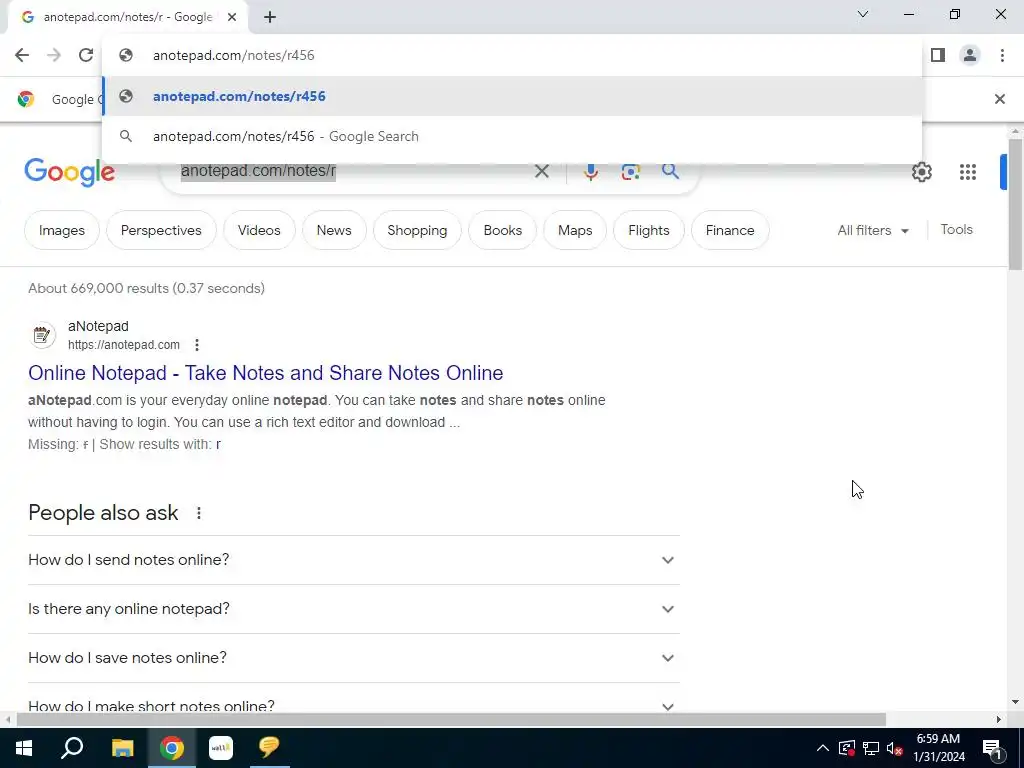Screen dimensions: 1024x768
Task: Choose the Google Search suggestion for anotepad.com/notes/r456
Action: (512, 136)
